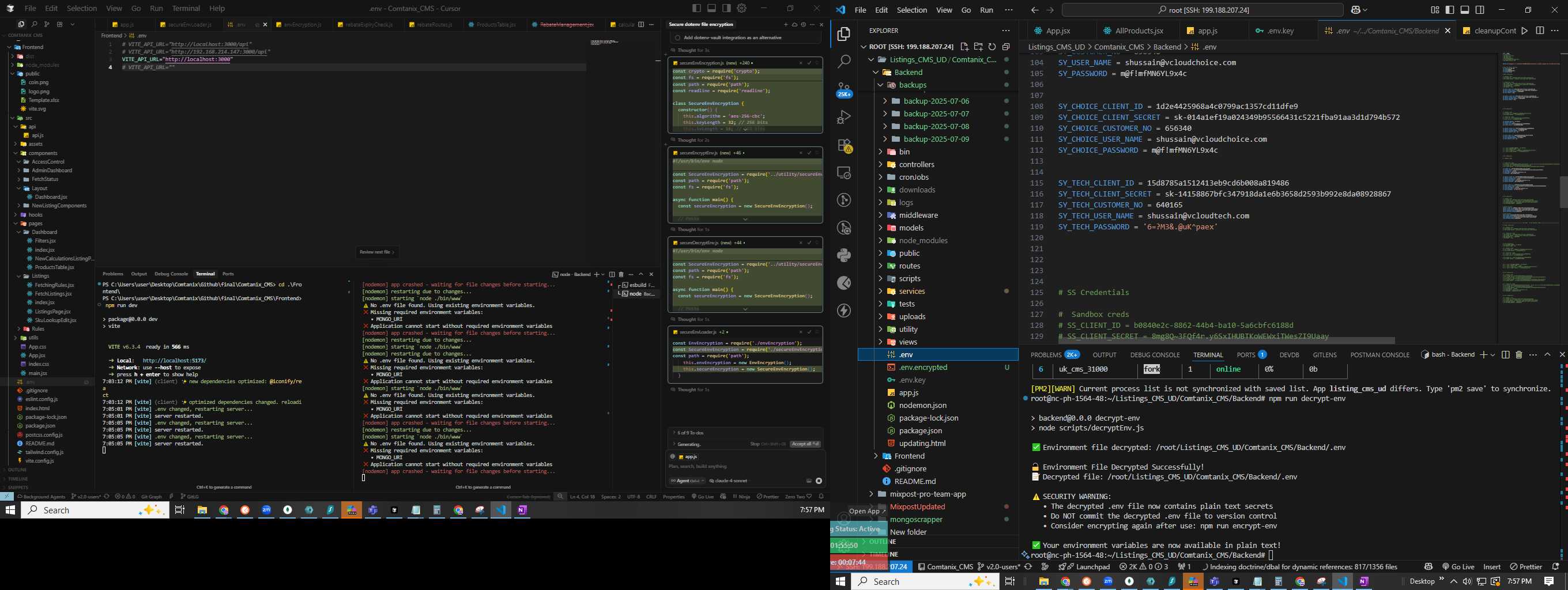Click the run file icon in VS Code editor toolbar
1568x590 pixels.
pos(1525,31)
